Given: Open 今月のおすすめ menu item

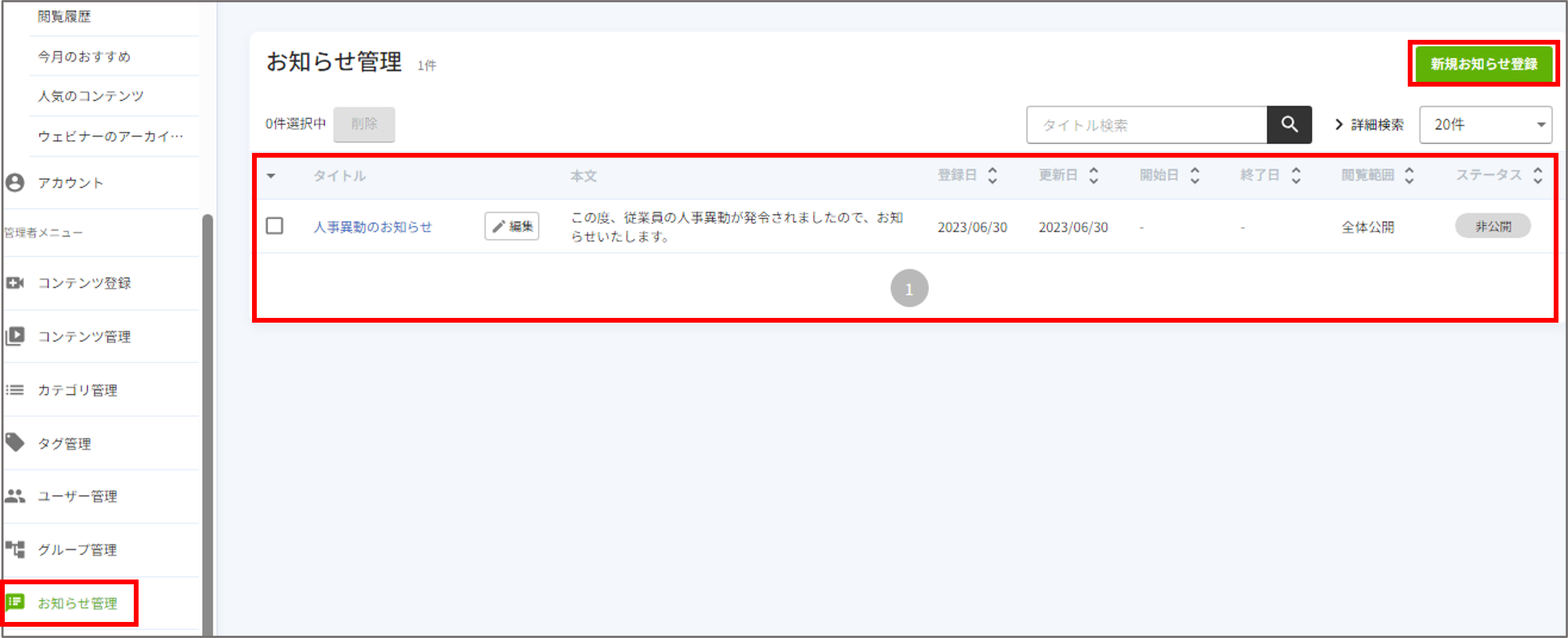Looking at the screenshot, I should tap(84, 57).
